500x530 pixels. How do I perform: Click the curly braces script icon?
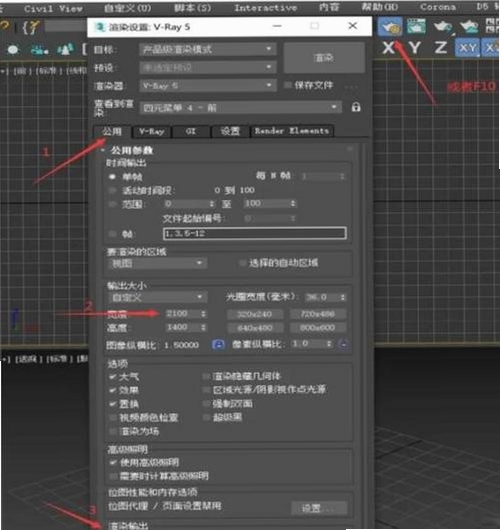tap(31, 27)
